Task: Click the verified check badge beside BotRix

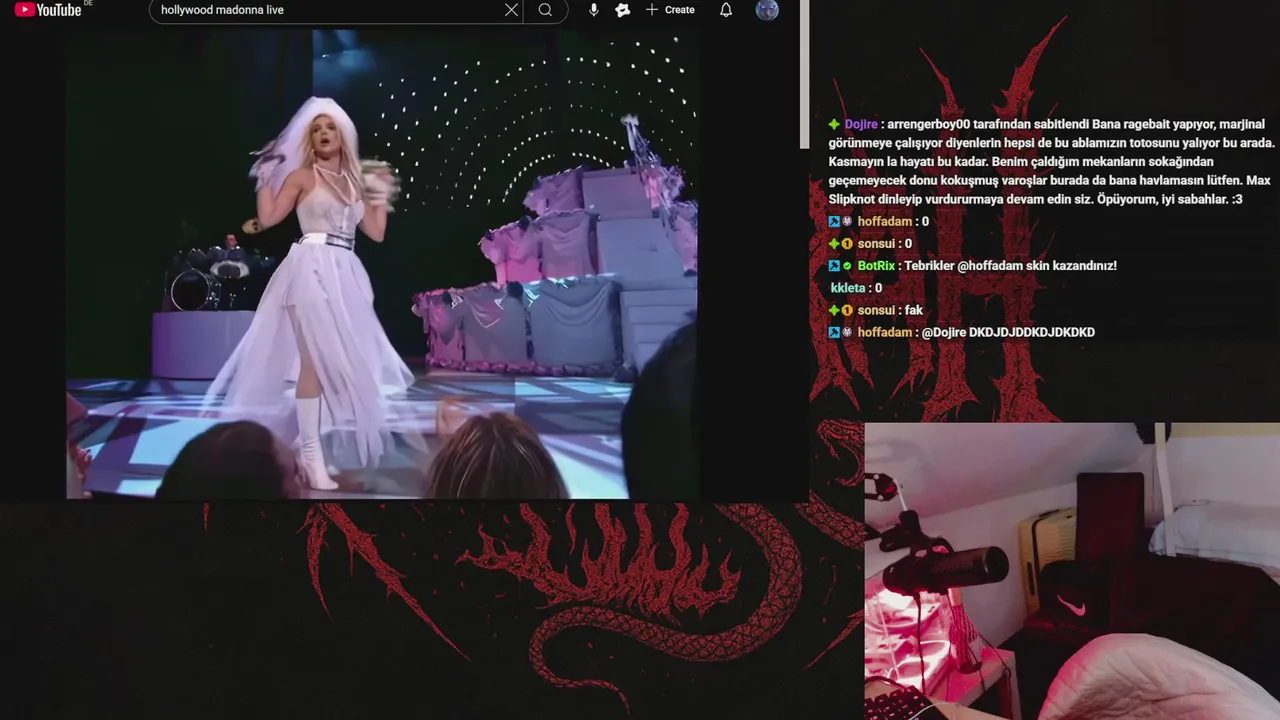Action: [848, 266]
